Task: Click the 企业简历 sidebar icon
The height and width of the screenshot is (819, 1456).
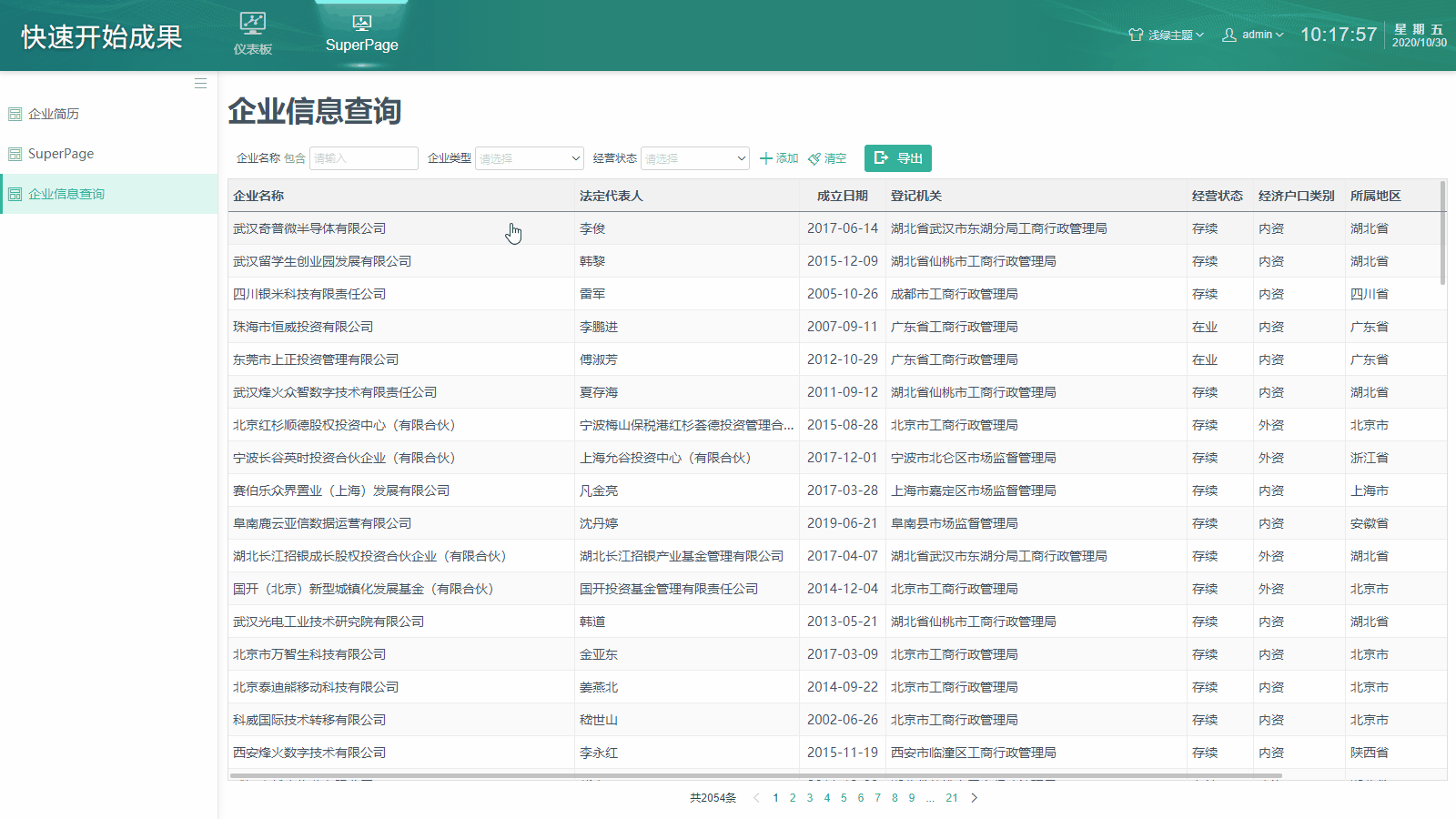Action: [x=15, y=113]
